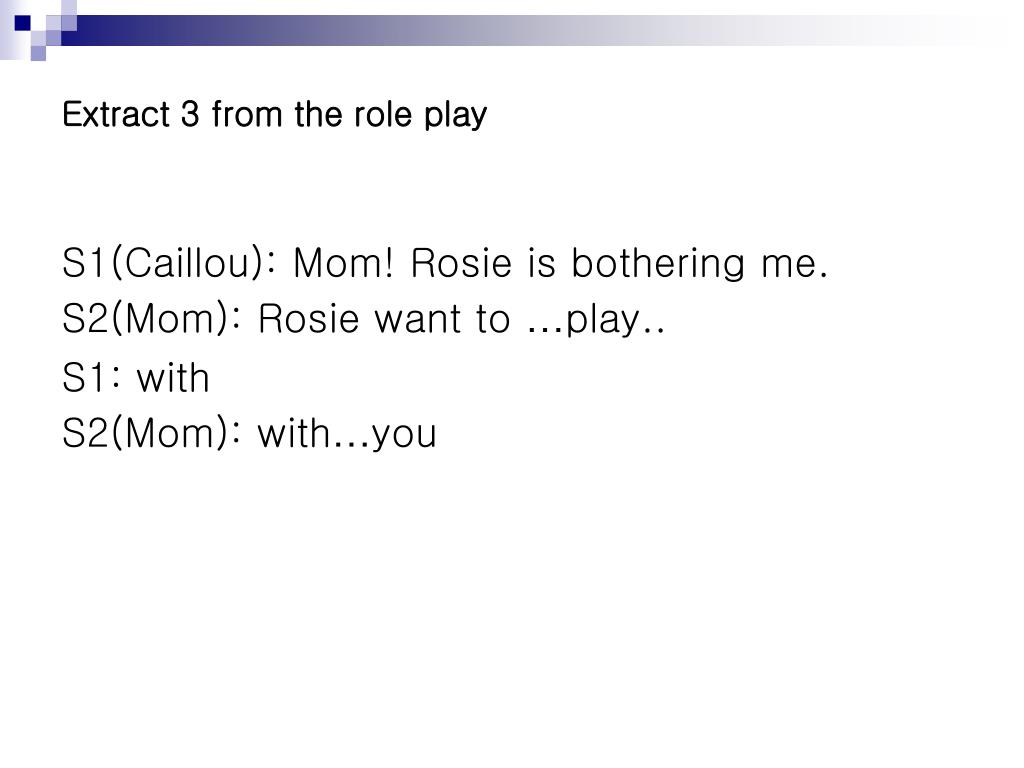Click the dark blue square in corner decoration
Viewport: 1024px width, 768px height.
click(23, 23)
